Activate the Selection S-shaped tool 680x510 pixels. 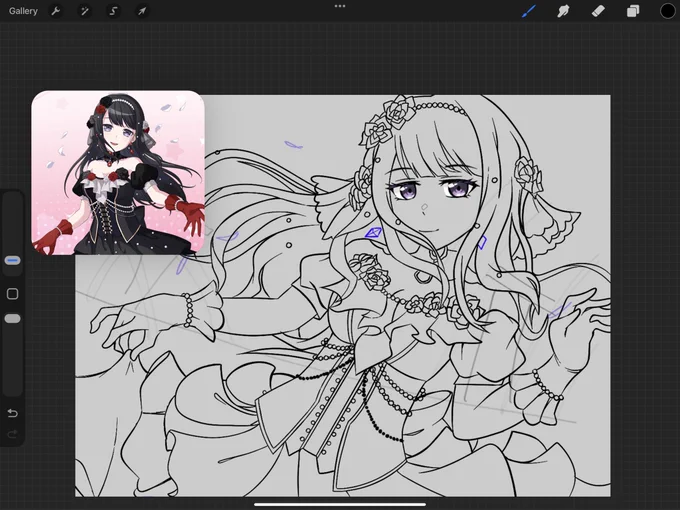[x=113, y=11]
